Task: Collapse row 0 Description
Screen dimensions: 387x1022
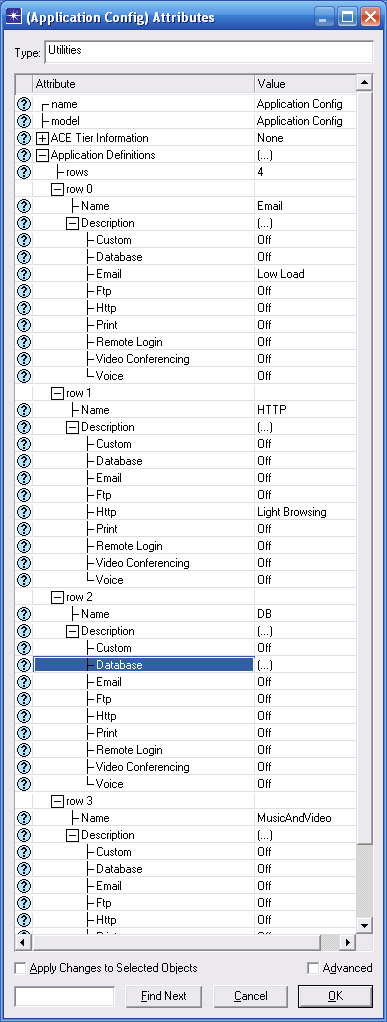Action: pos(73,223)
